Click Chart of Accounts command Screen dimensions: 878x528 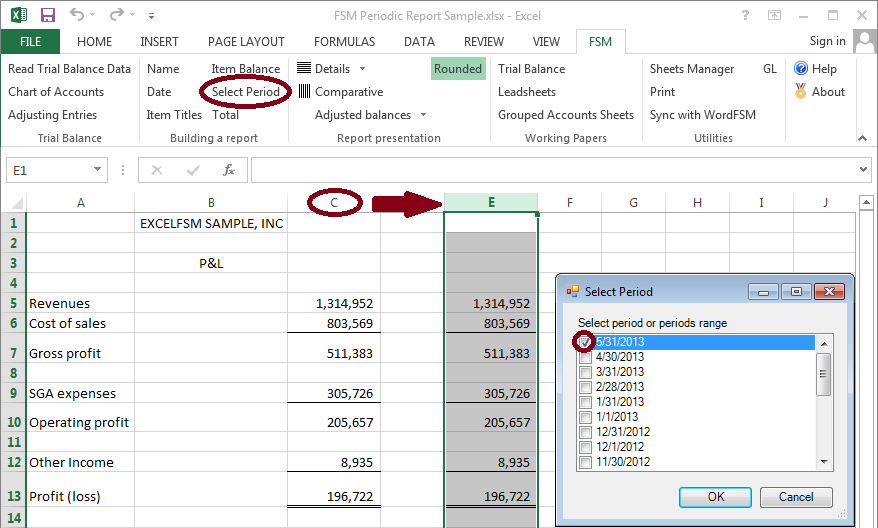click(56, 91)
